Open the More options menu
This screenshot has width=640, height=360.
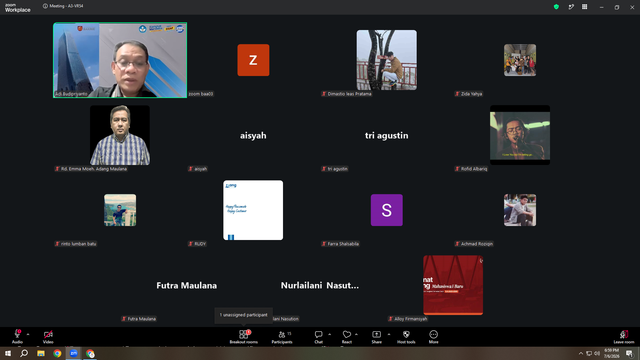click(x=433, y=336)
